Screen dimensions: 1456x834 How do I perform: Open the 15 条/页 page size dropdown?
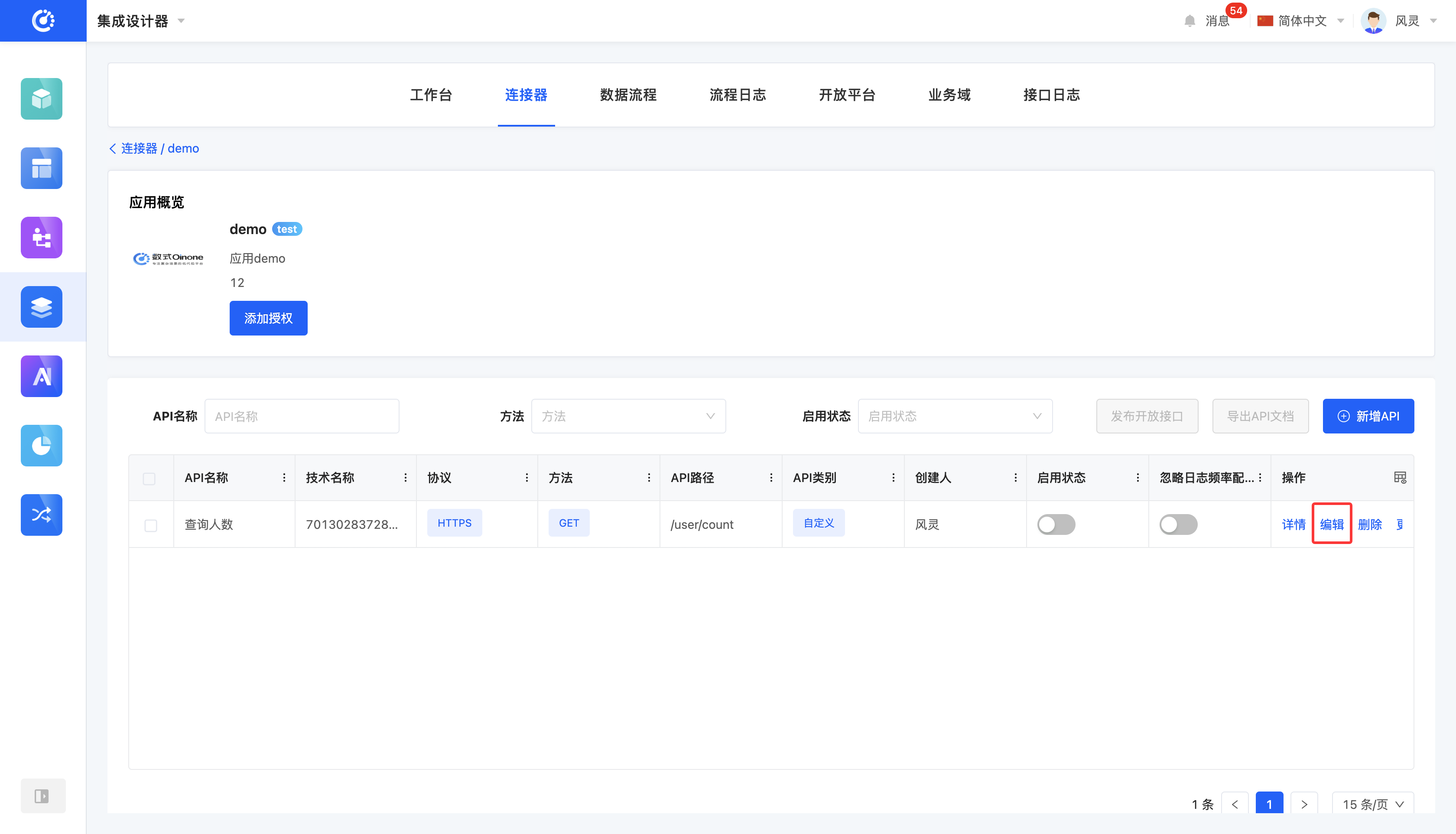point(1372,804)
